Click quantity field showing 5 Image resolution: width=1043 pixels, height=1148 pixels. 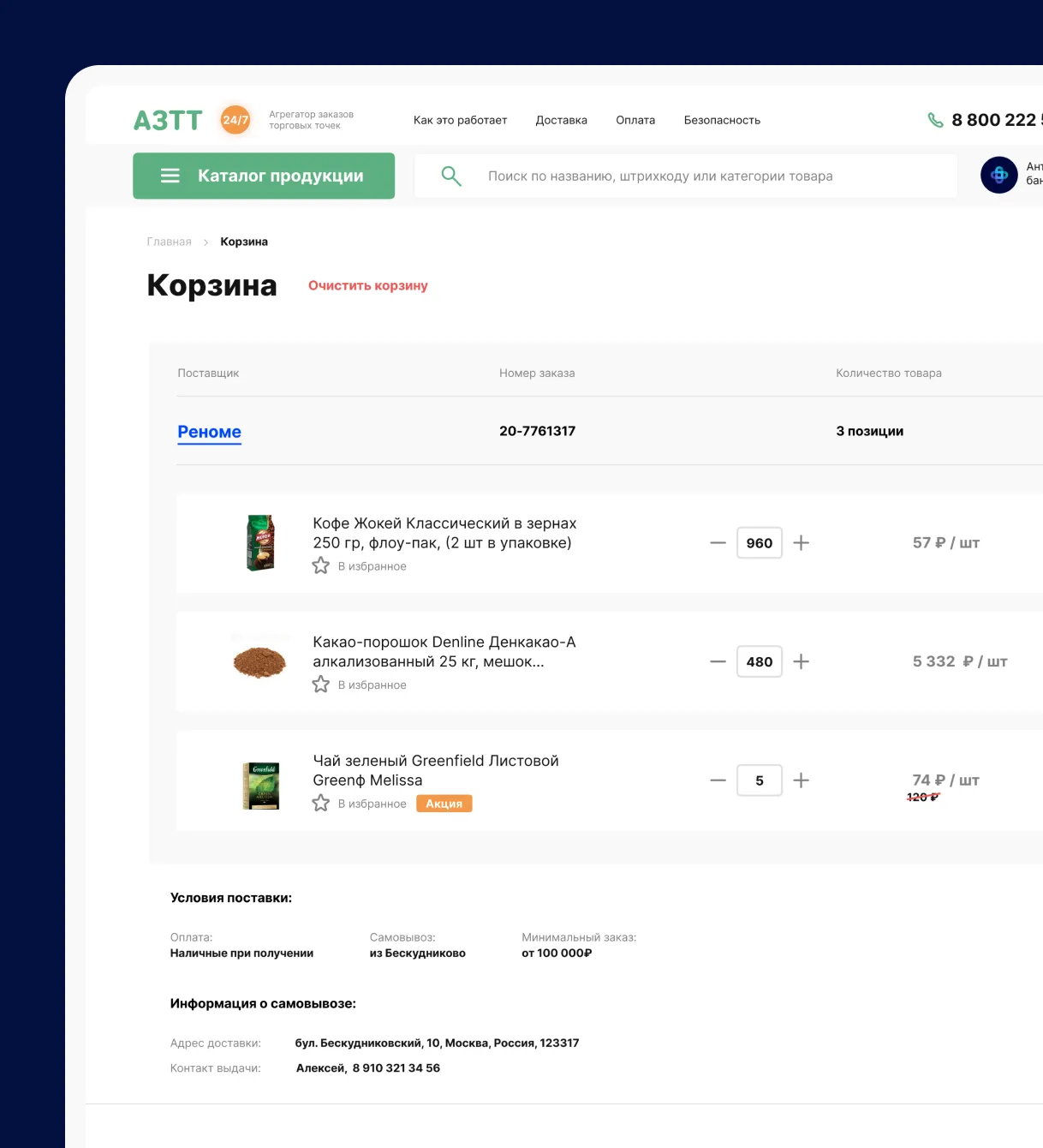point(760,780)
